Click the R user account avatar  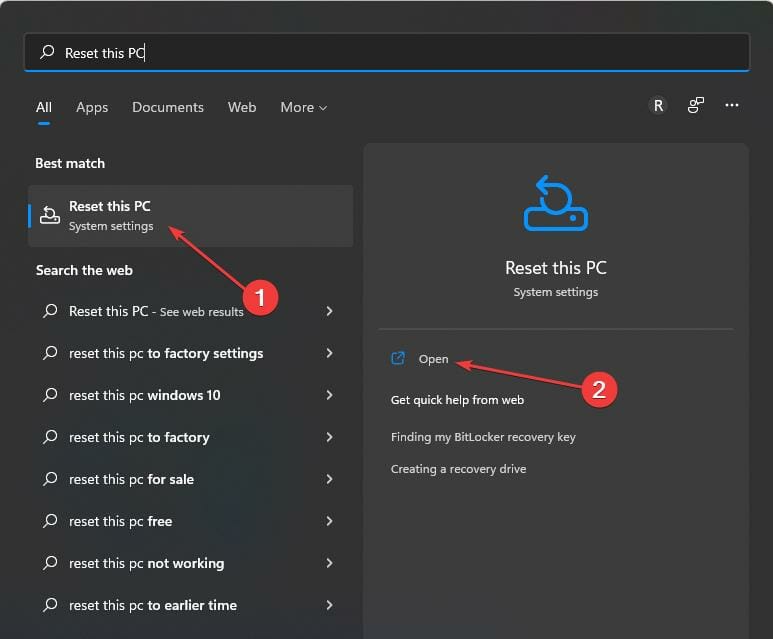click(657, 105)
